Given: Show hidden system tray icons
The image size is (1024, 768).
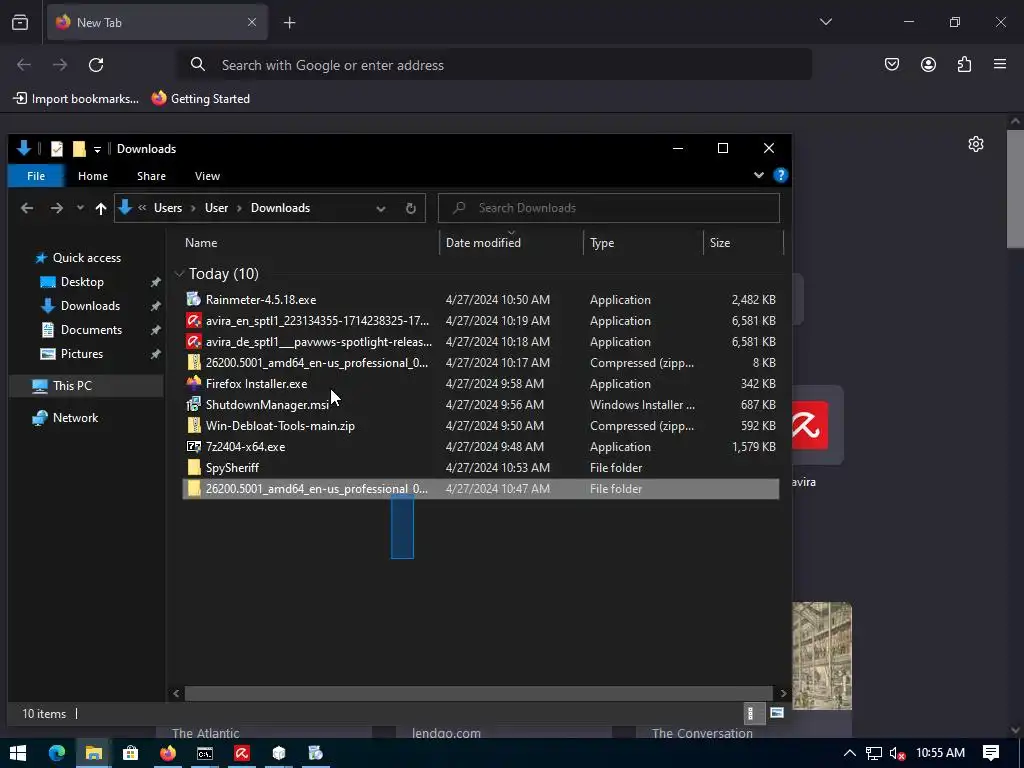Looking at the screenshot, I should point(850,754).
